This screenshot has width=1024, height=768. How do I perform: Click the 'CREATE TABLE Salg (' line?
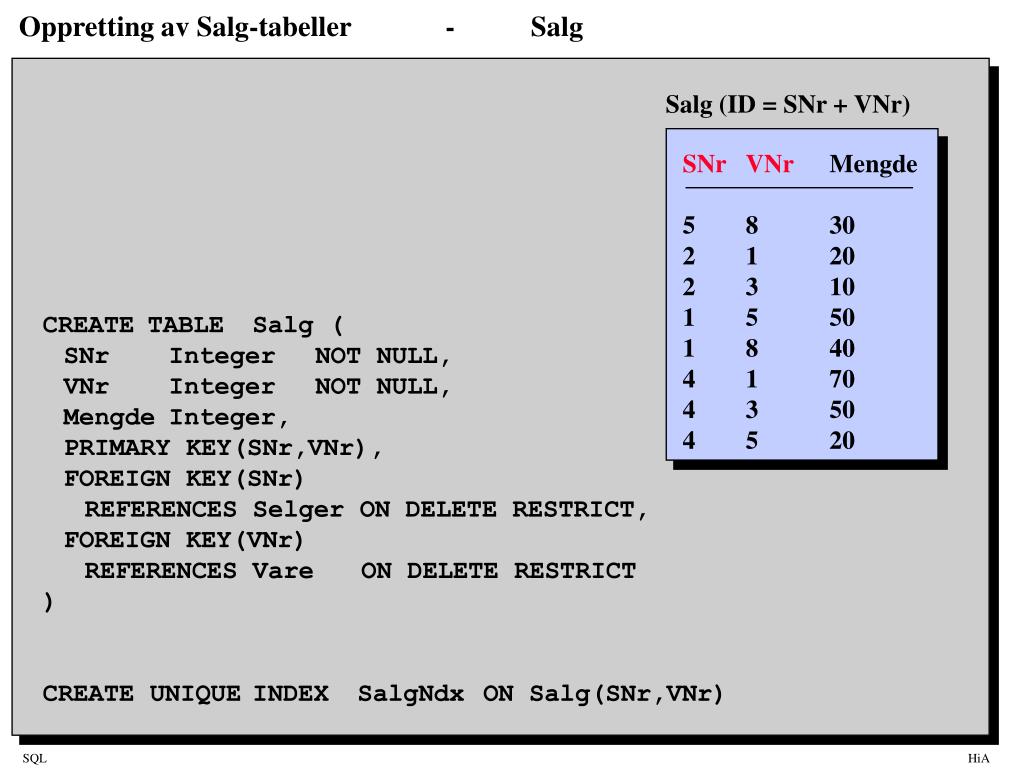[x=193, y=325]
